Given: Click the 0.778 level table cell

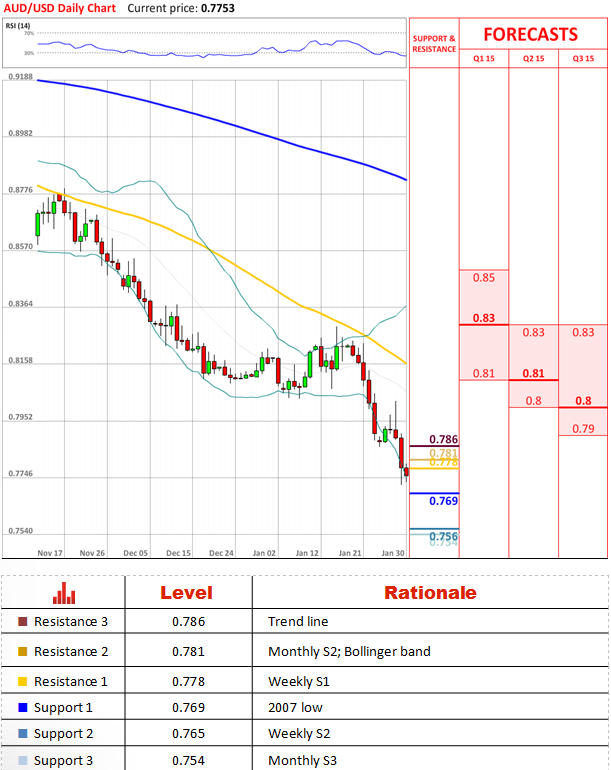Looking at the screenshot, I should pos(188,682).
